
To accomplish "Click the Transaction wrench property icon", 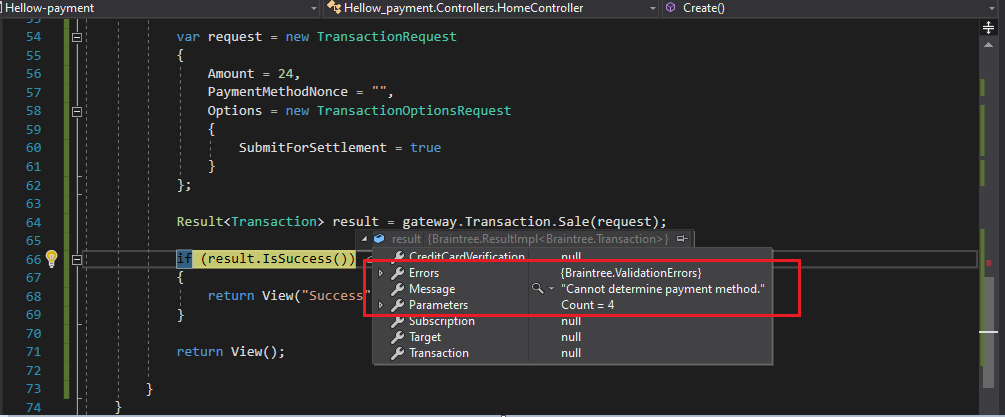I will point(398,354).
